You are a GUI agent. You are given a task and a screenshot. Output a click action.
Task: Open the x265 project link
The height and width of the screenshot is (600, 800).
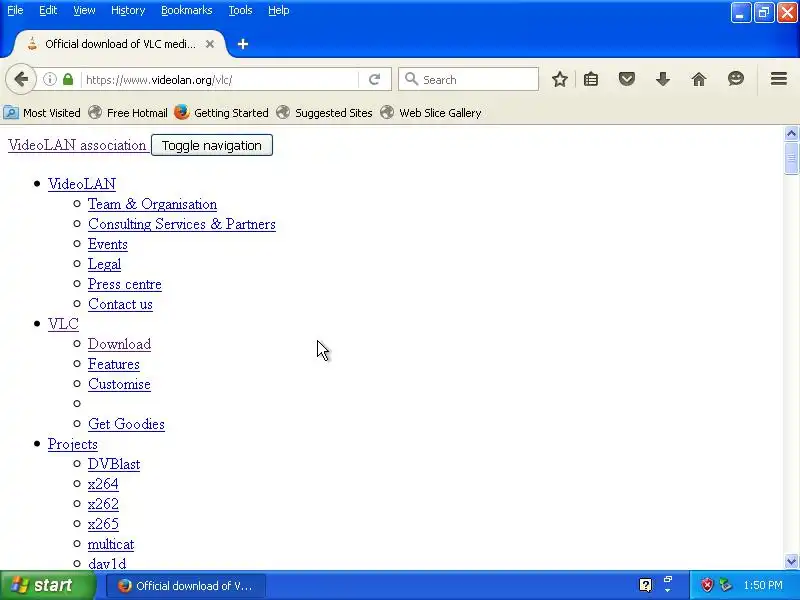103,524
